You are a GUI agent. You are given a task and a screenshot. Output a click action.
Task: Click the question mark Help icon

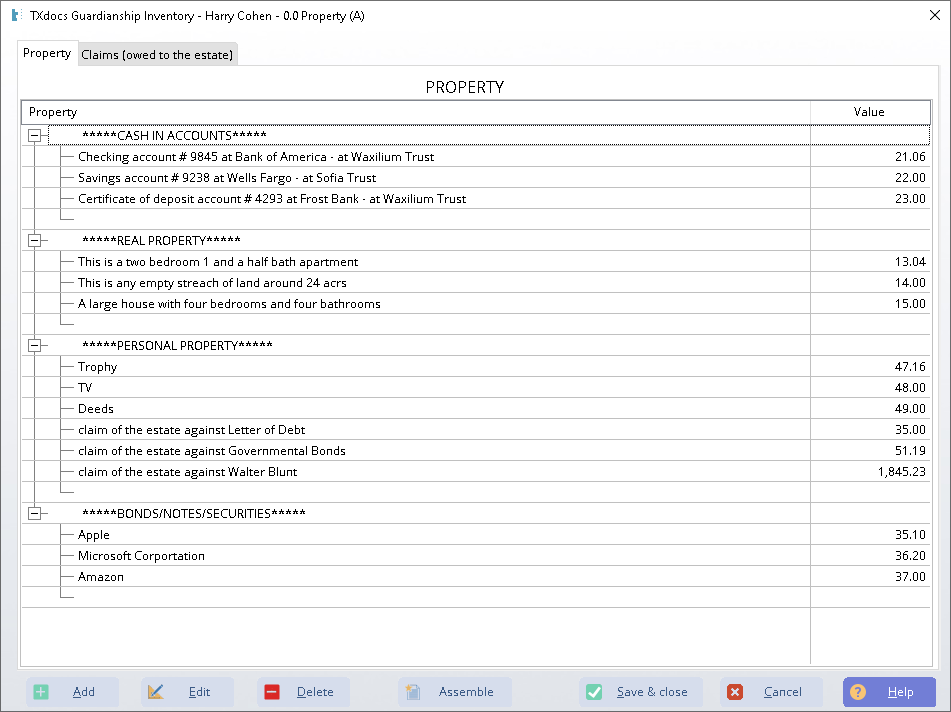coord(858,692)
